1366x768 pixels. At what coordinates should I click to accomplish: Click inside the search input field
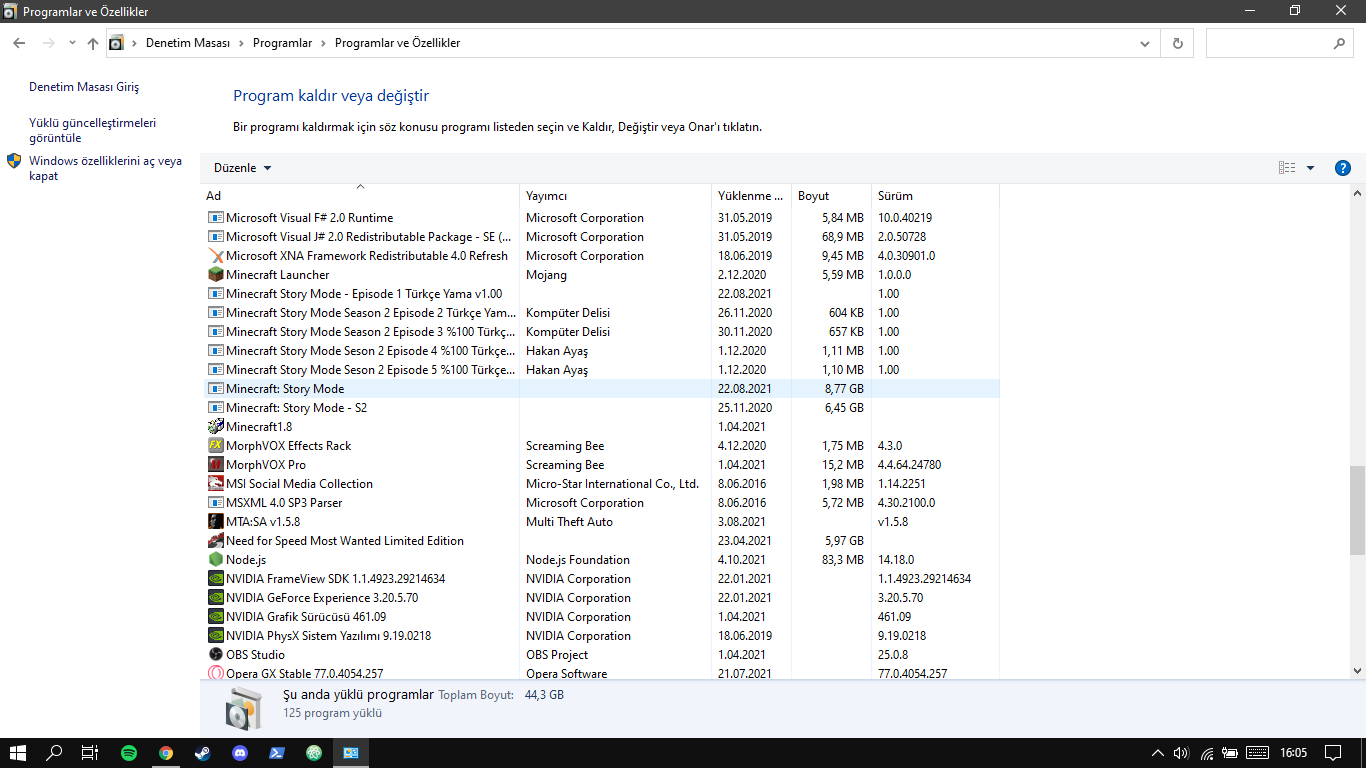(1268, 43)
